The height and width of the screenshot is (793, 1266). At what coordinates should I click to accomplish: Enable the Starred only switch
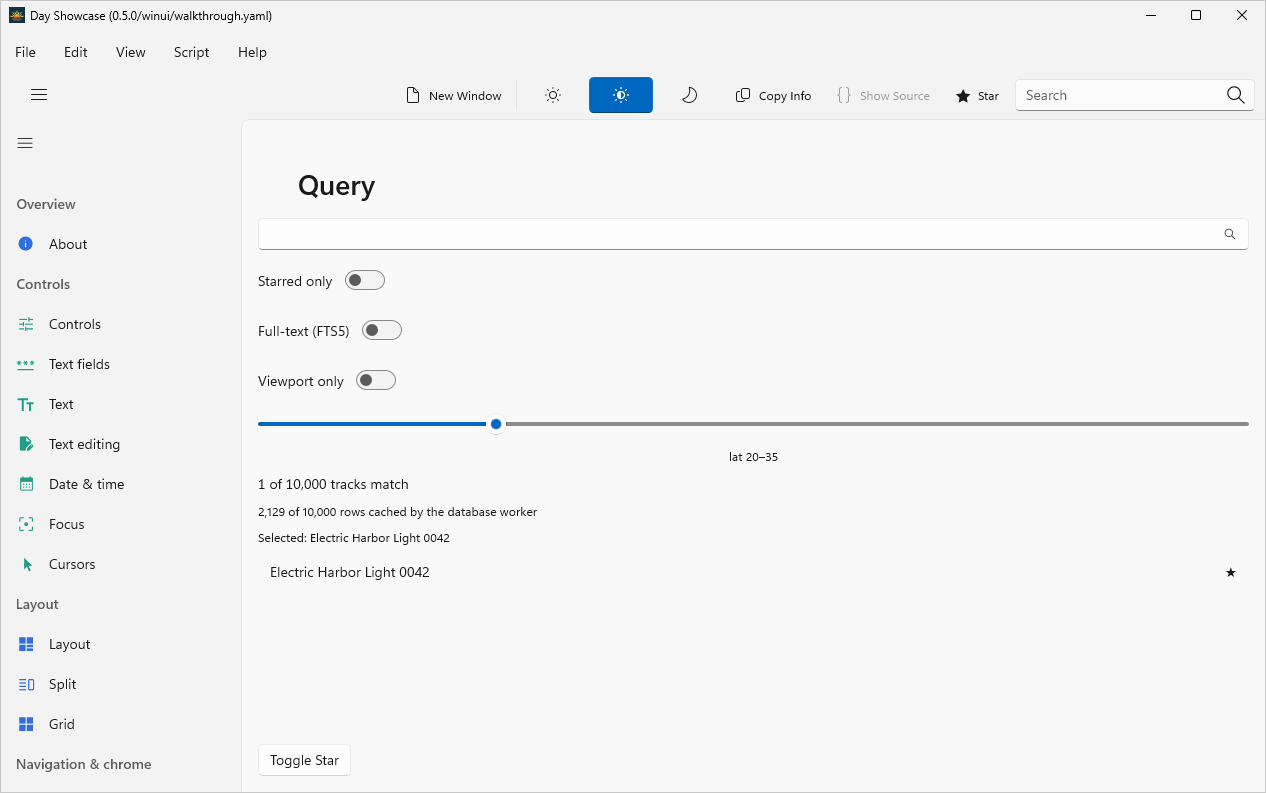coord(365,280)
